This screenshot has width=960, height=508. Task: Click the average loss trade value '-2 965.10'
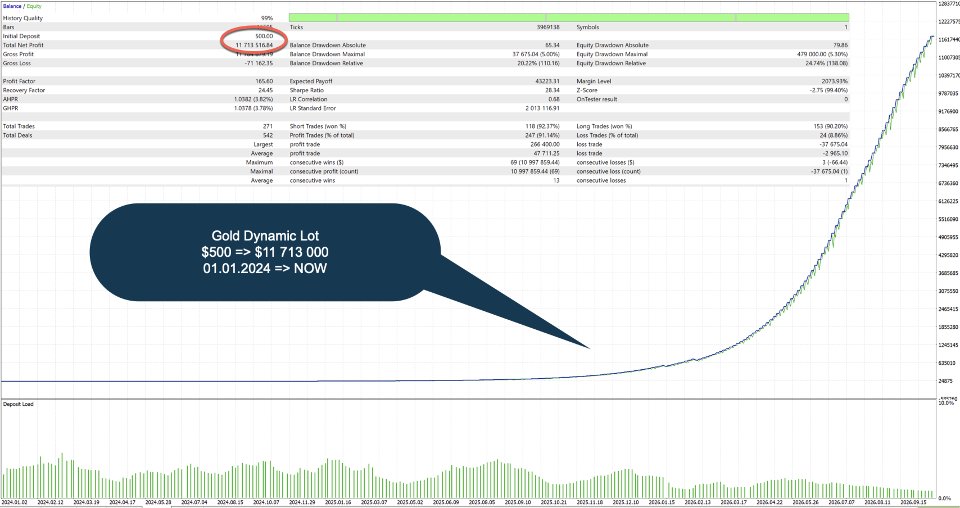(836, 154)
